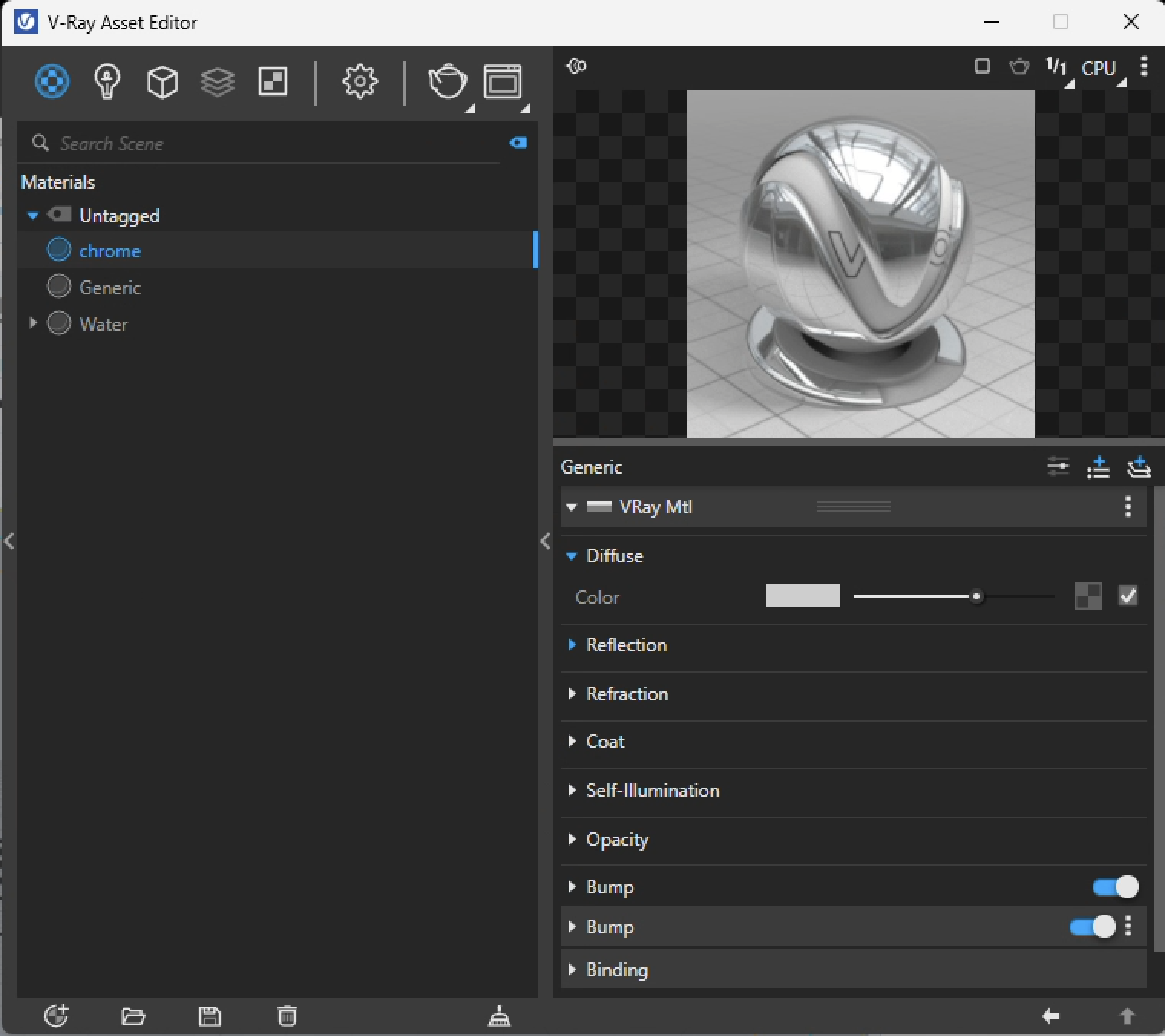Expand the Opacity section
The width and height of the screenshot is (1165, 1036).
coord(572,839)
